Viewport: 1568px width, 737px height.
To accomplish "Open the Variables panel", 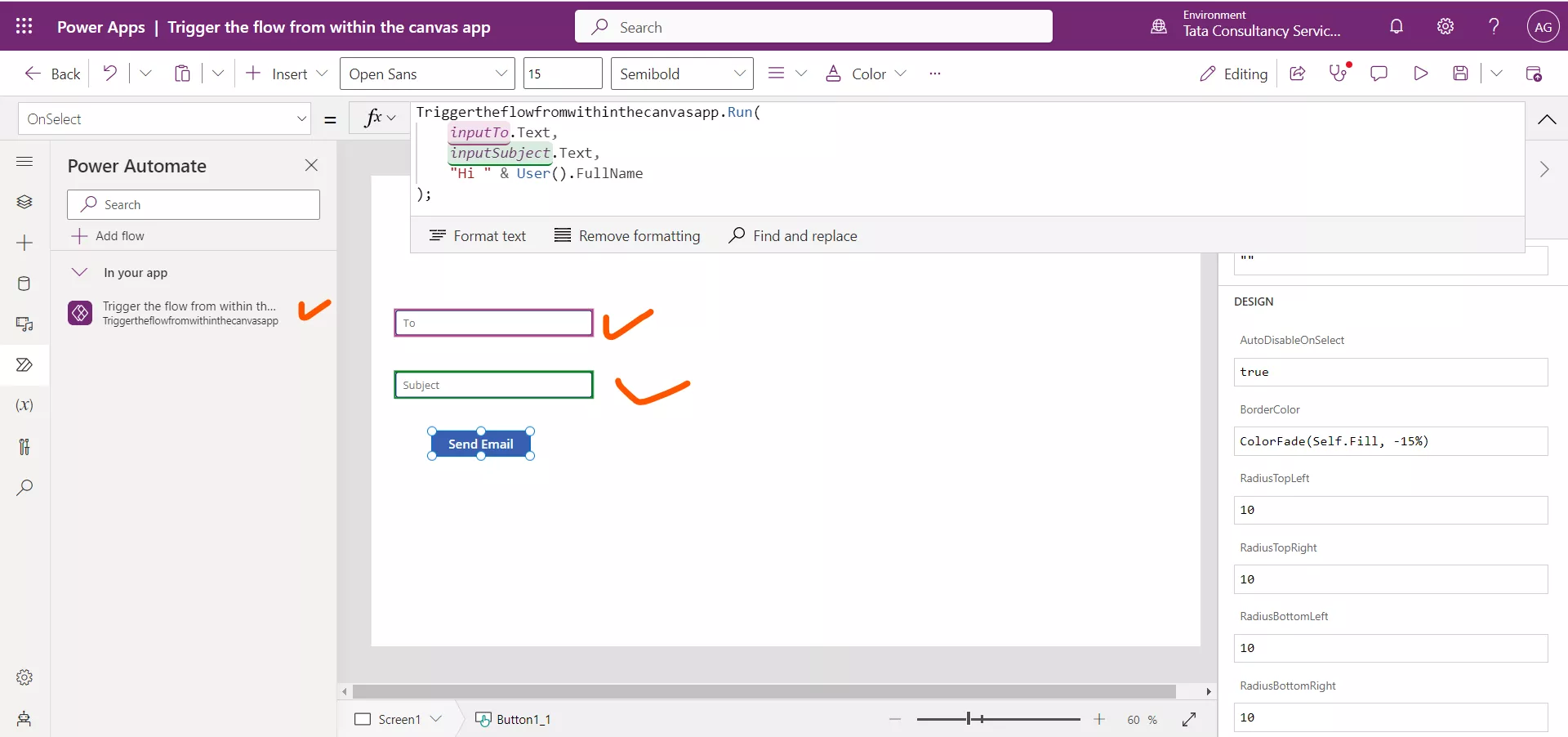I will pos(24,406).
